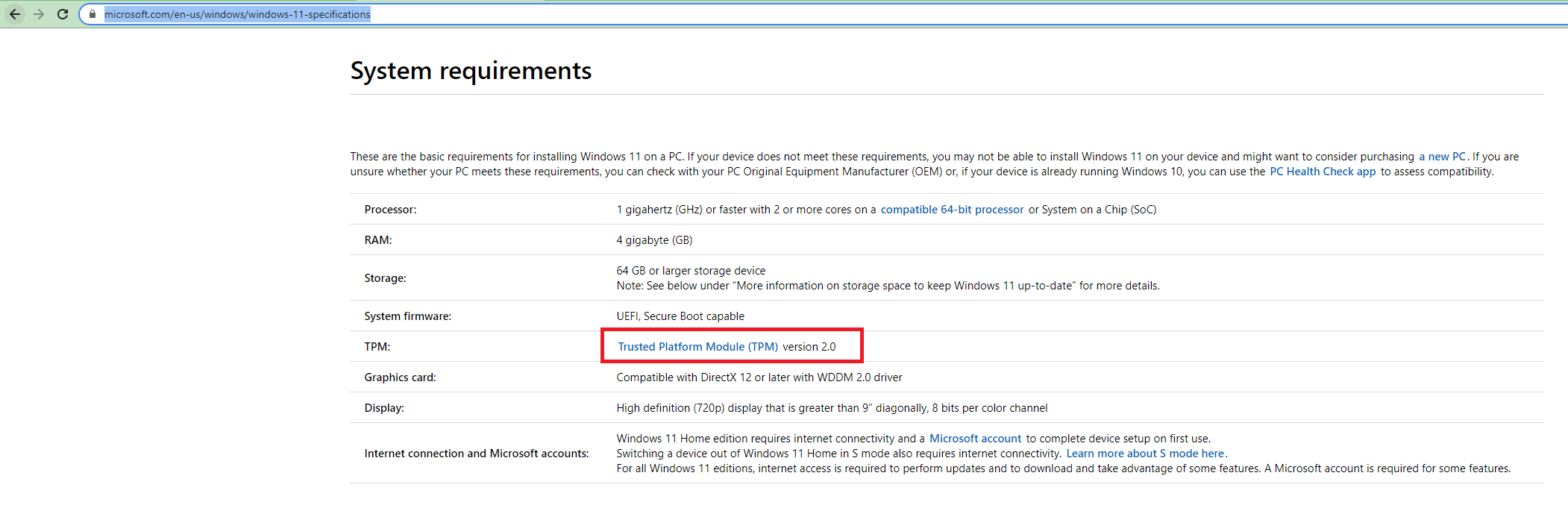Open the compatible 64-bit processor link

(952, 210)
